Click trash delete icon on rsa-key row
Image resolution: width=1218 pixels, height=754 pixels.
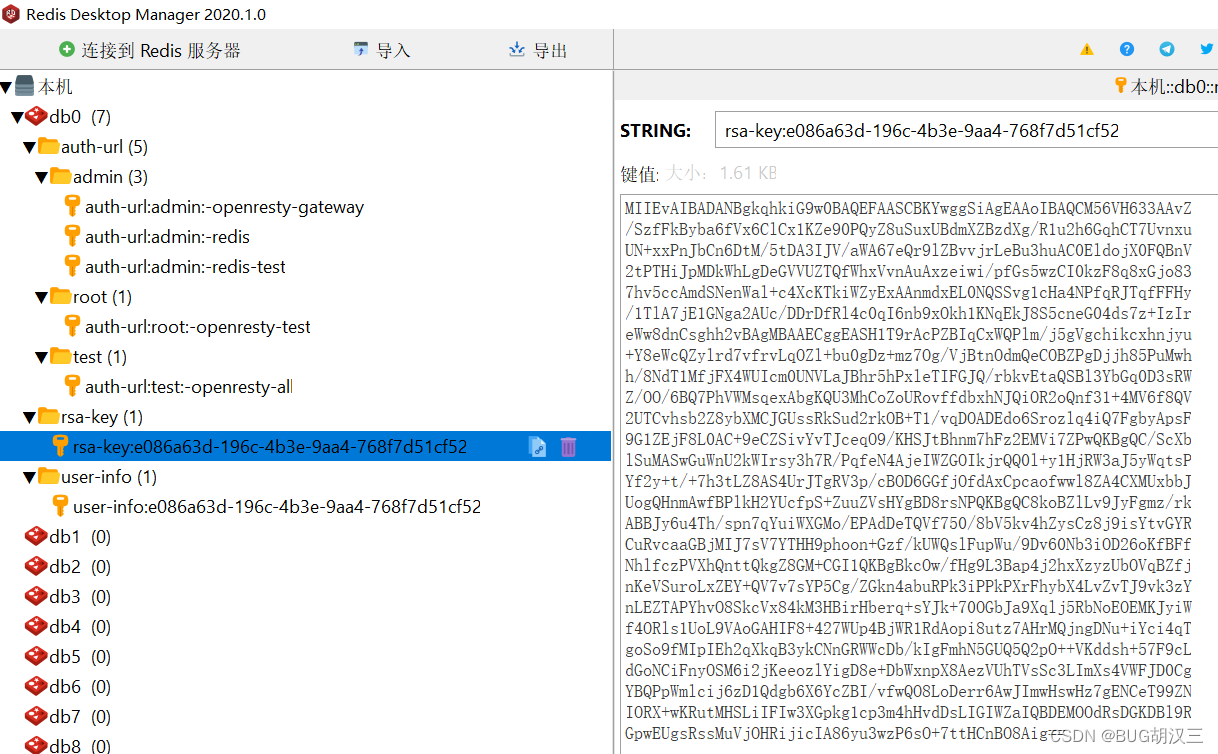[568, 447]
